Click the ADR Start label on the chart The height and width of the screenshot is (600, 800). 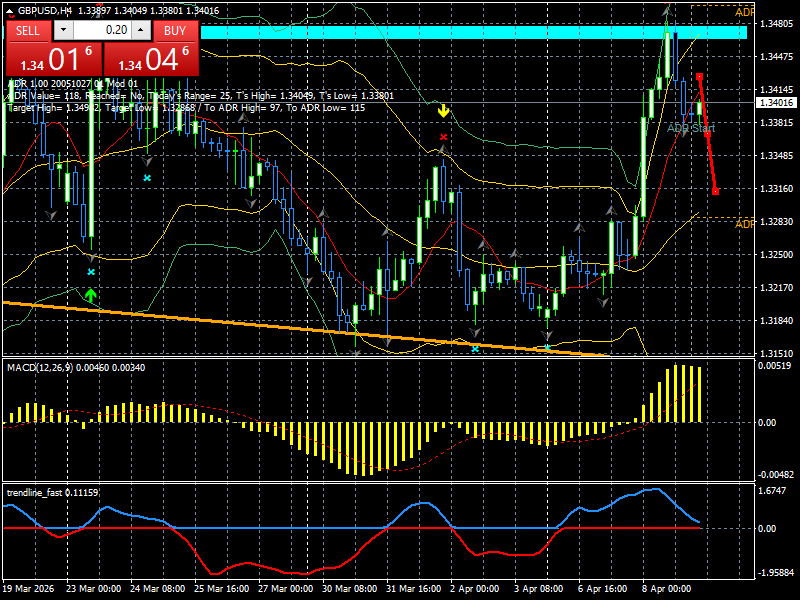(690, 127)
